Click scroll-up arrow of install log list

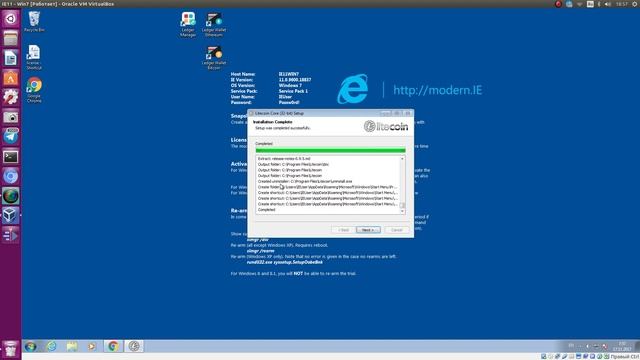coord(402,158)
